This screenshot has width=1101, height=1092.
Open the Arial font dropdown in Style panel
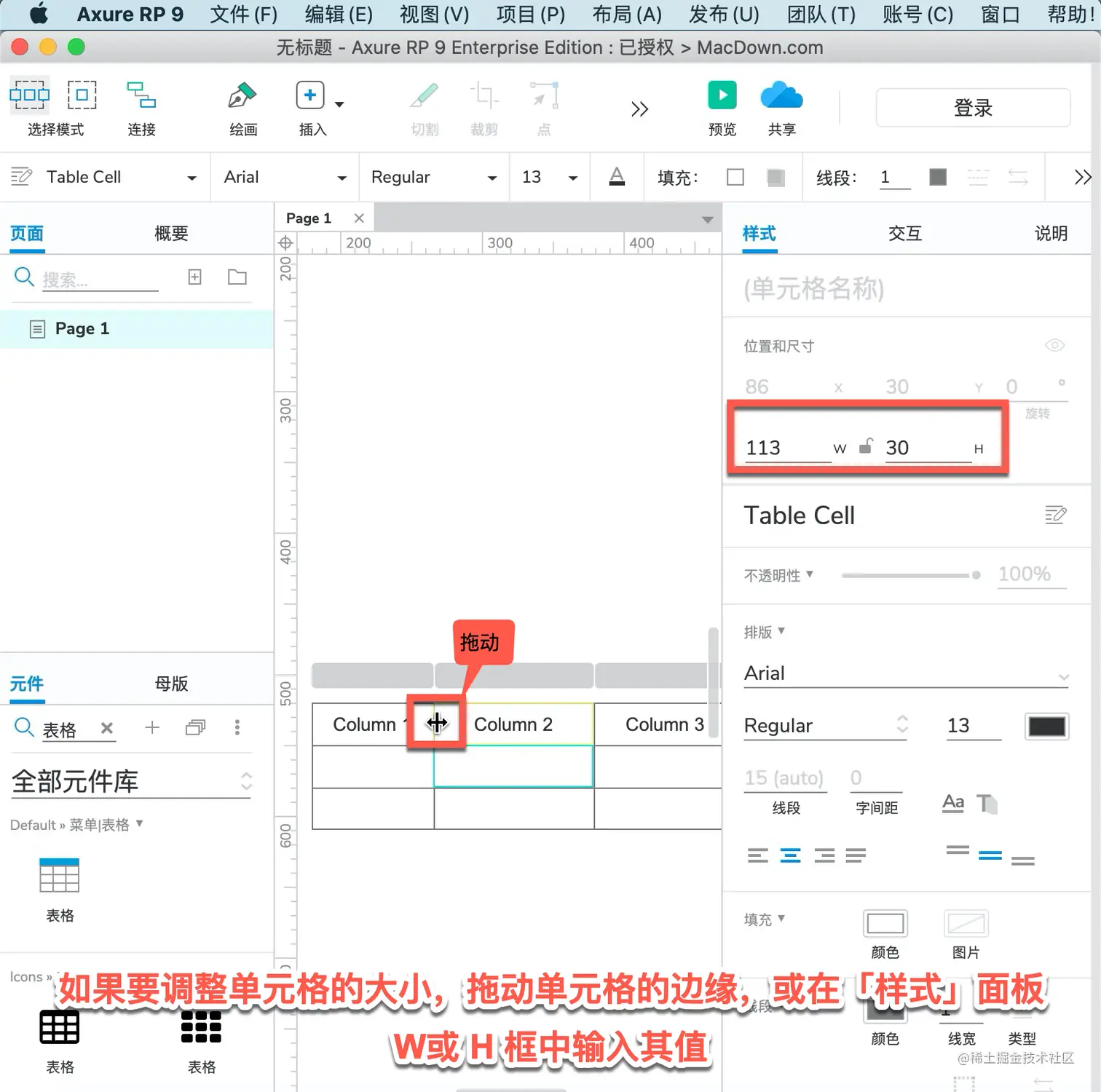coord(906,673)
